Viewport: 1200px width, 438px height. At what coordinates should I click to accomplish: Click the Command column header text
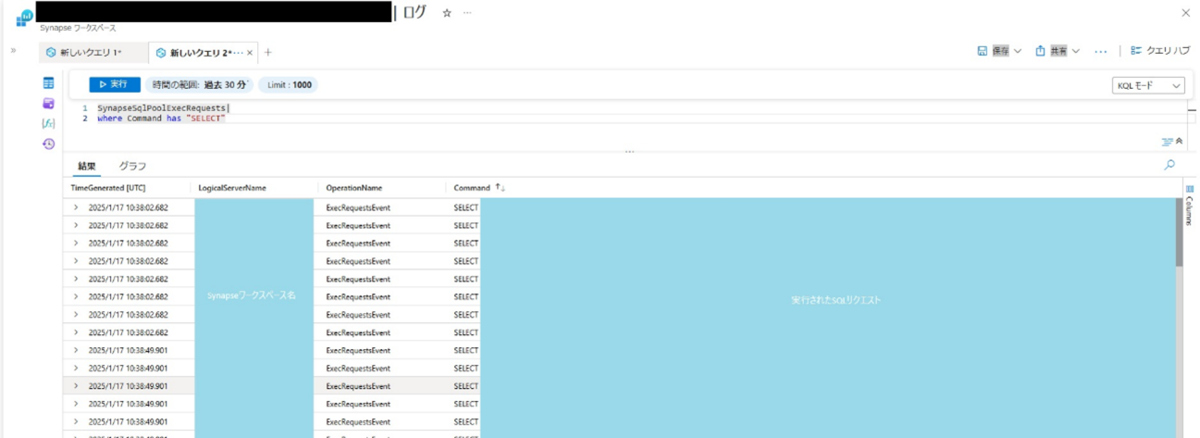[x=472, y=187]
